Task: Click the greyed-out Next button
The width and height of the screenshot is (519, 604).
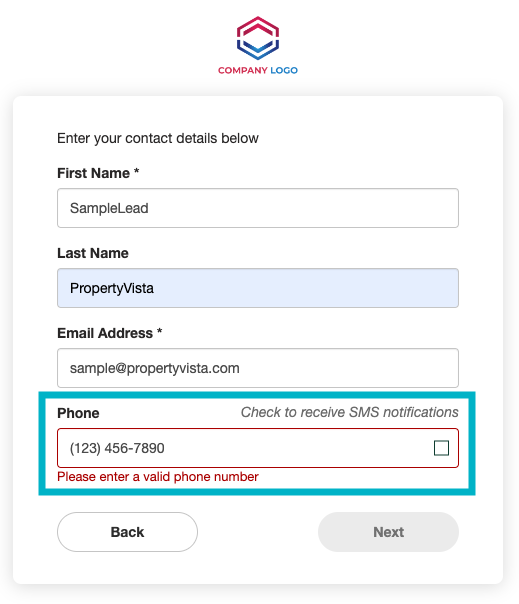Action: pyautogui.click(x=388, y=532)
